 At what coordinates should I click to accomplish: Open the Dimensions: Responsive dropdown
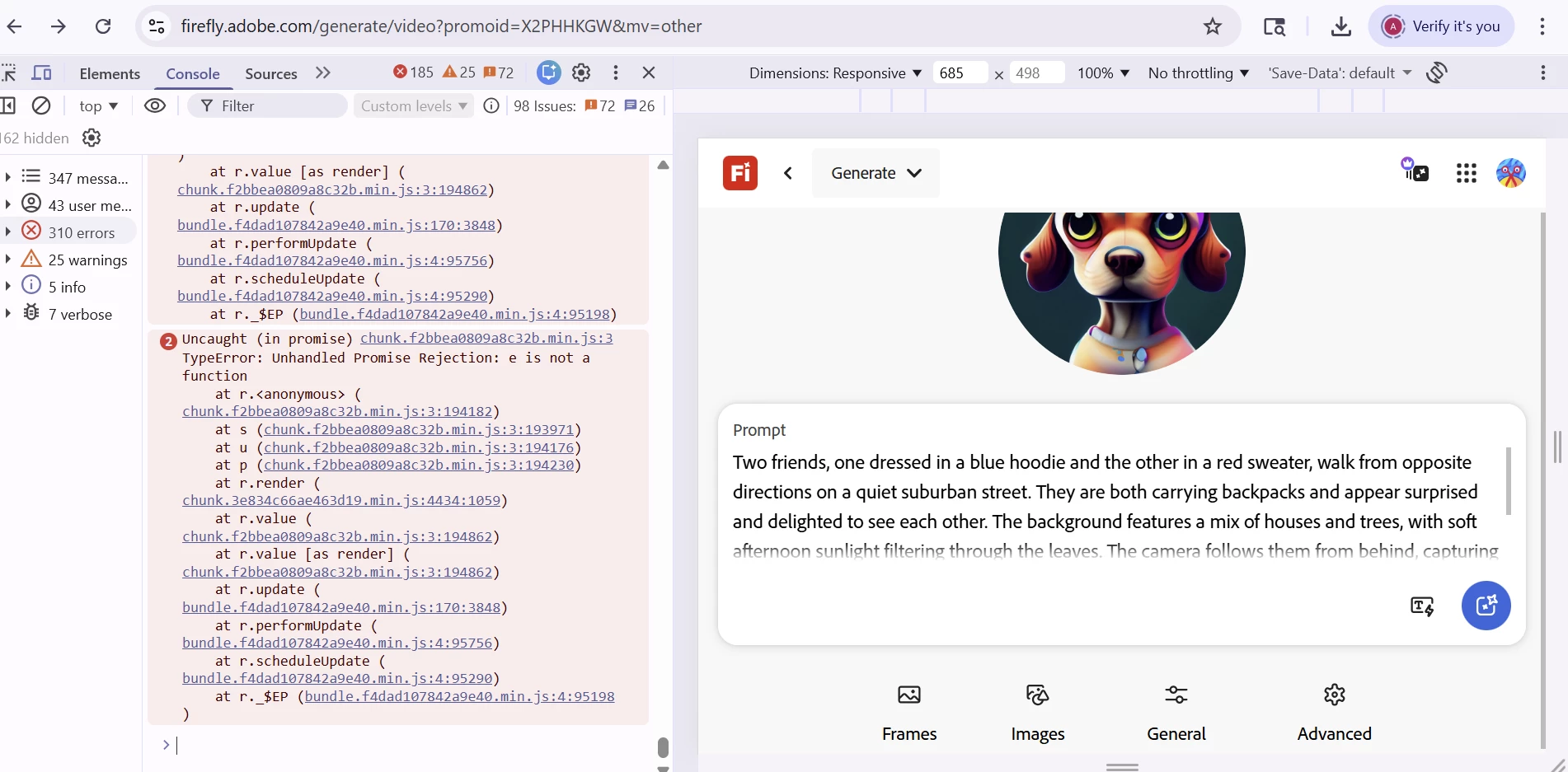835,73
